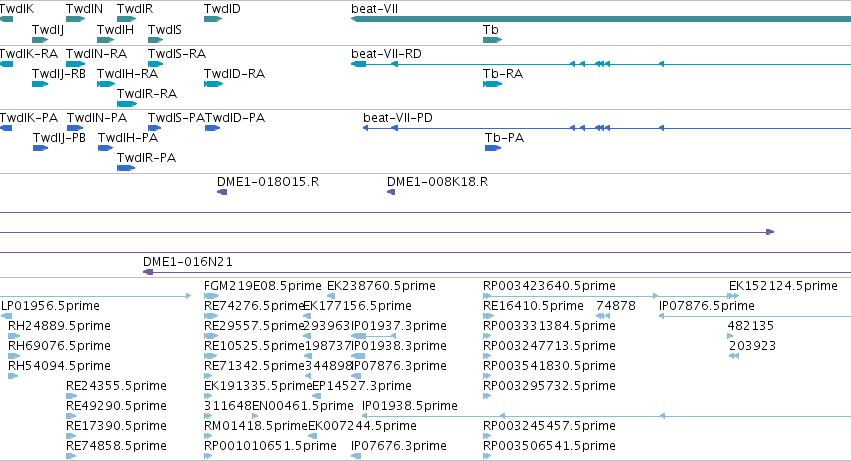
Task: Click EST EK007244.5prime
Action: tap(363, 426)
